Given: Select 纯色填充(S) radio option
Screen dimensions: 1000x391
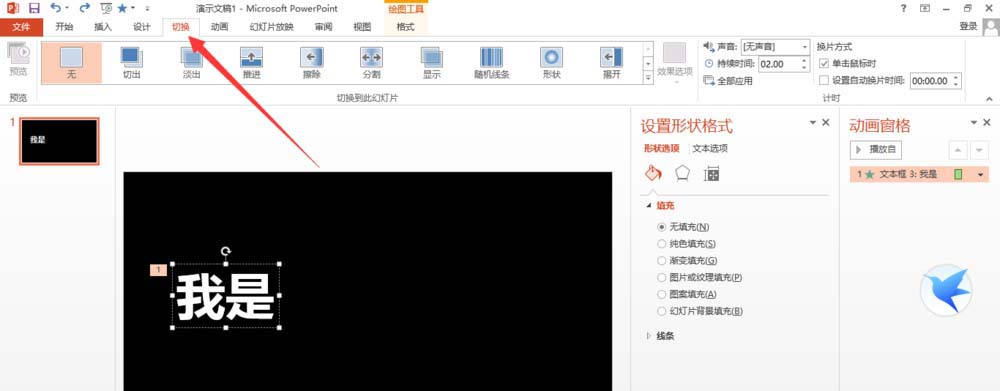Looking at the screenshot, I should click(x=661, y=244).
